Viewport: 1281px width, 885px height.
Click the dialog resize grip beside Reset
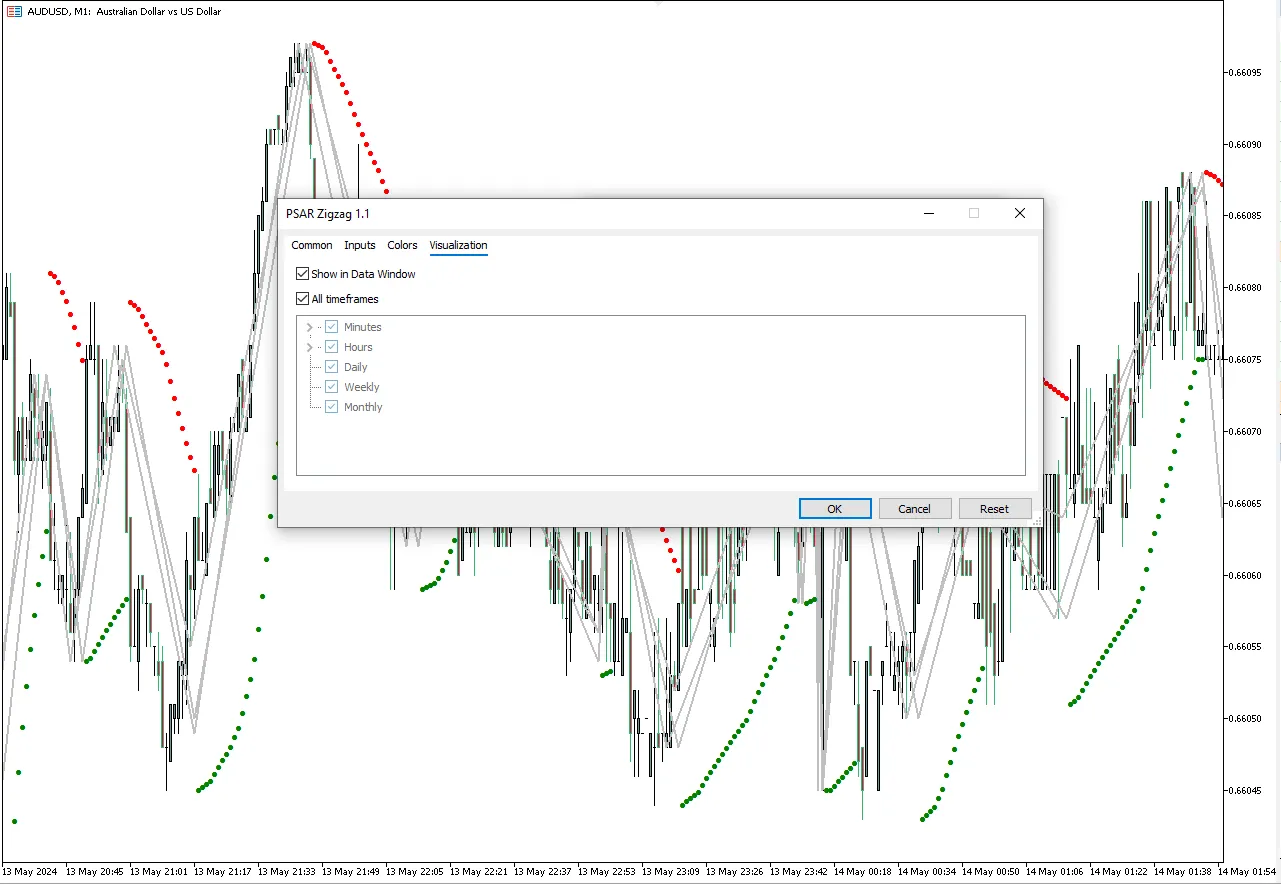click(x=1036, y=521)
